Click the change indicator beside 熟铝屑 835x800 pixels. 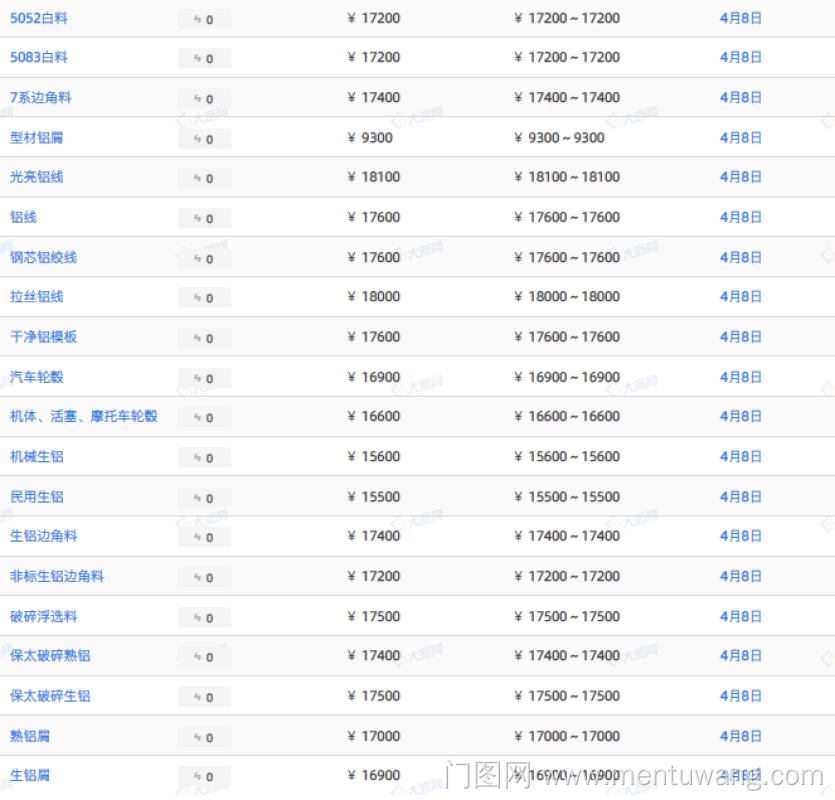[x=204, y=736]
